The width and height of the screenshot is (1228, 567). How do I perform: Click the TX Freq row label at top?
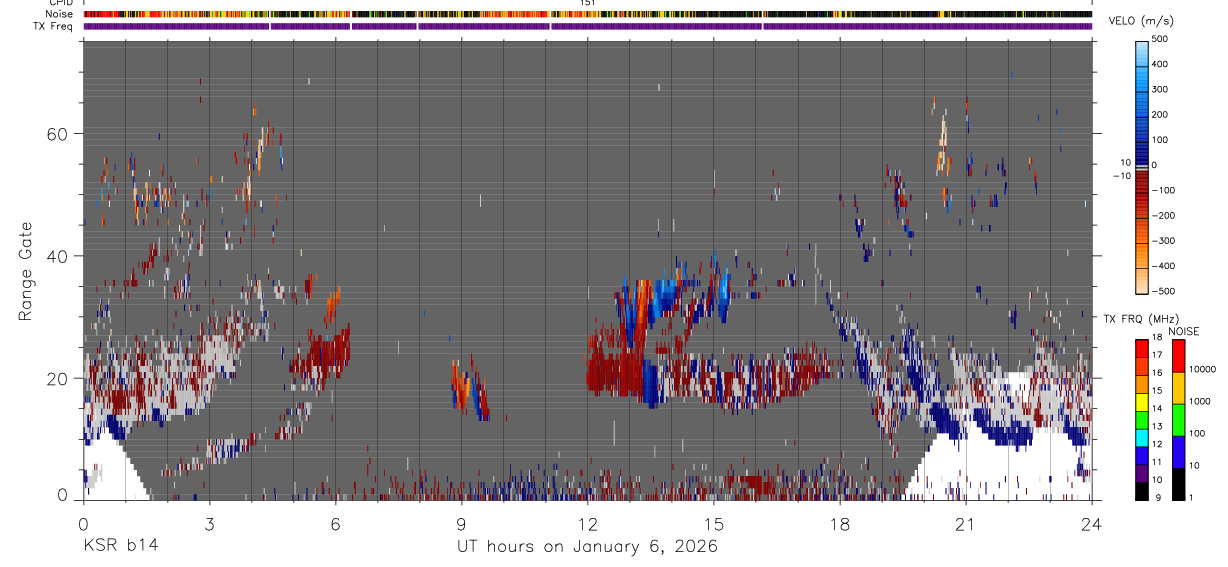click(x=55, y=26)
